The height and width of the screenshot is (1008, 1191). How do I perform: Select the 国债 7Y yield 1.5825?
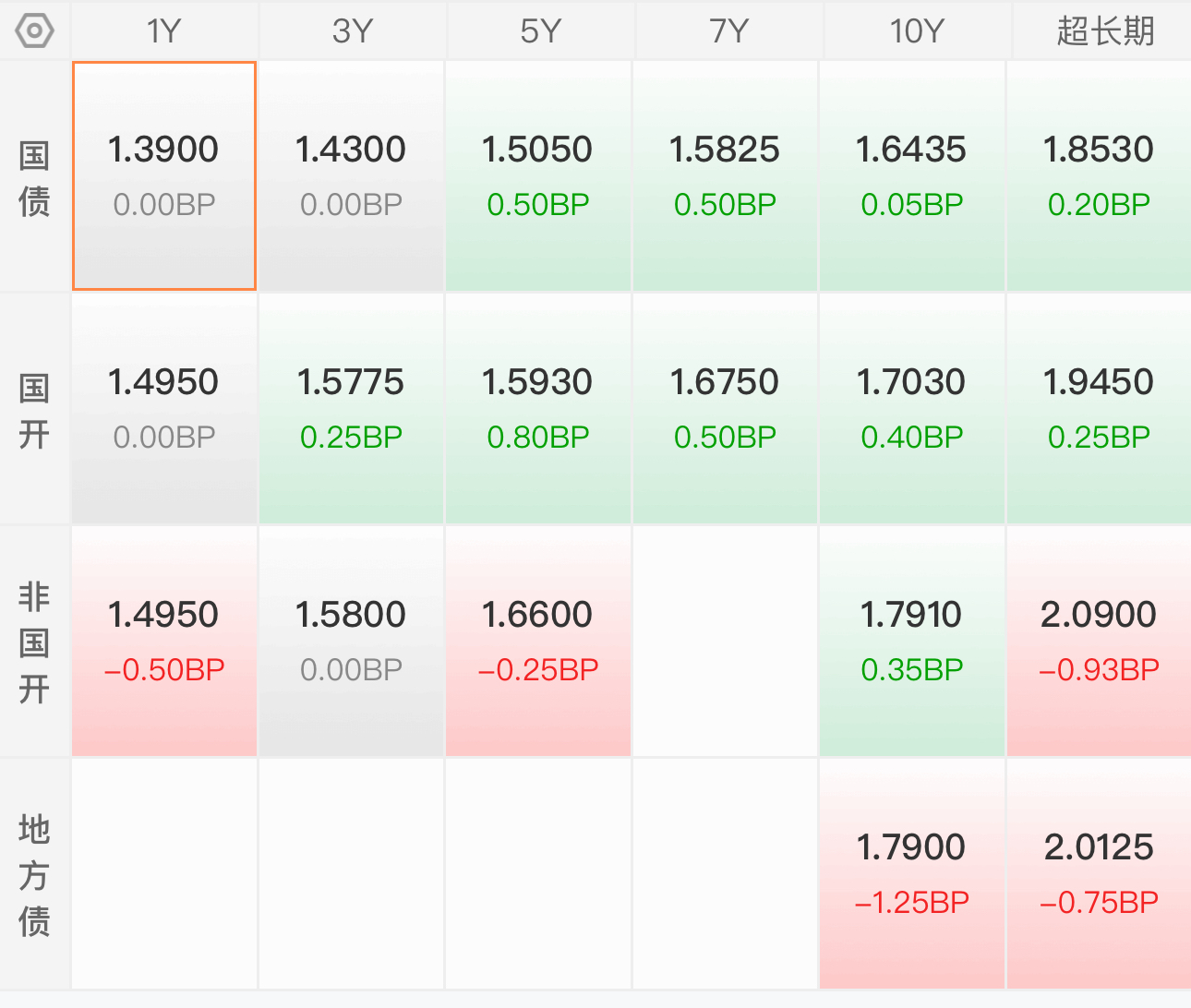pos(725,150)
